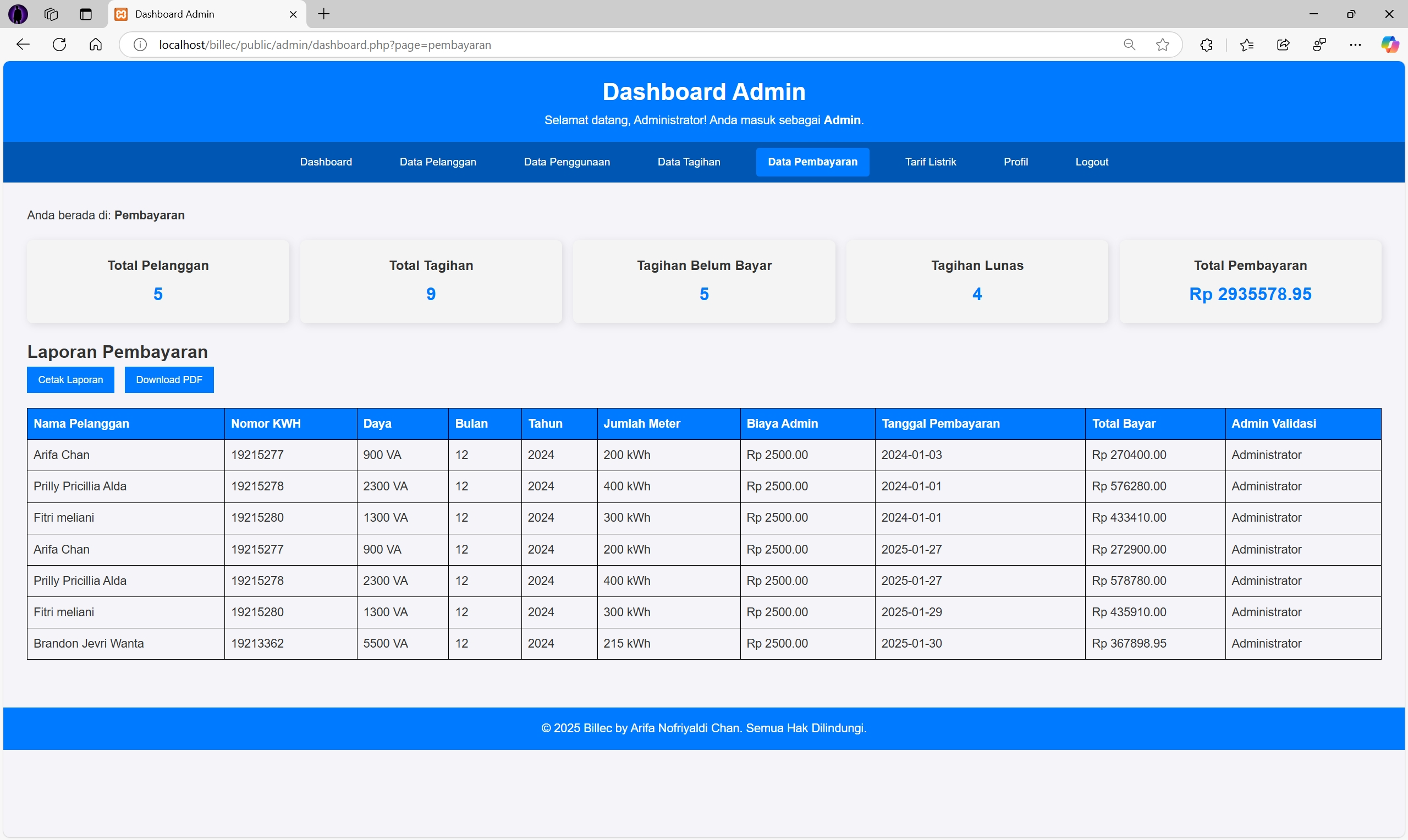Click the Cetak Laporan button
Image resolution: width=1408 pixels, height=840 pixels.
pos(71,380)
